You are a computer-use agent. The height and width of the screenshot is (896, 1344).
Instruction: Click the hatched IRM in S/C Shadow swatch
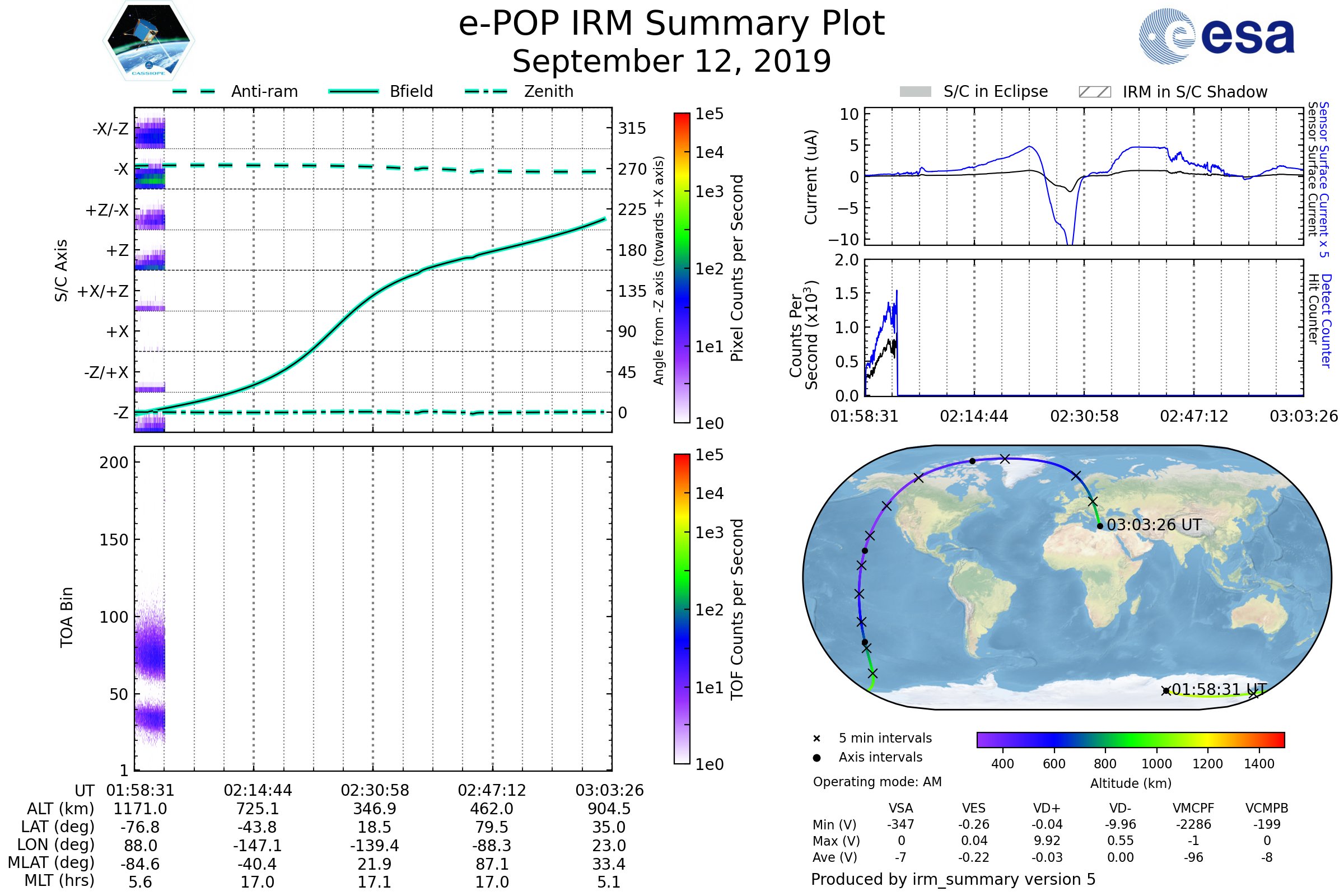point(1094,92)
